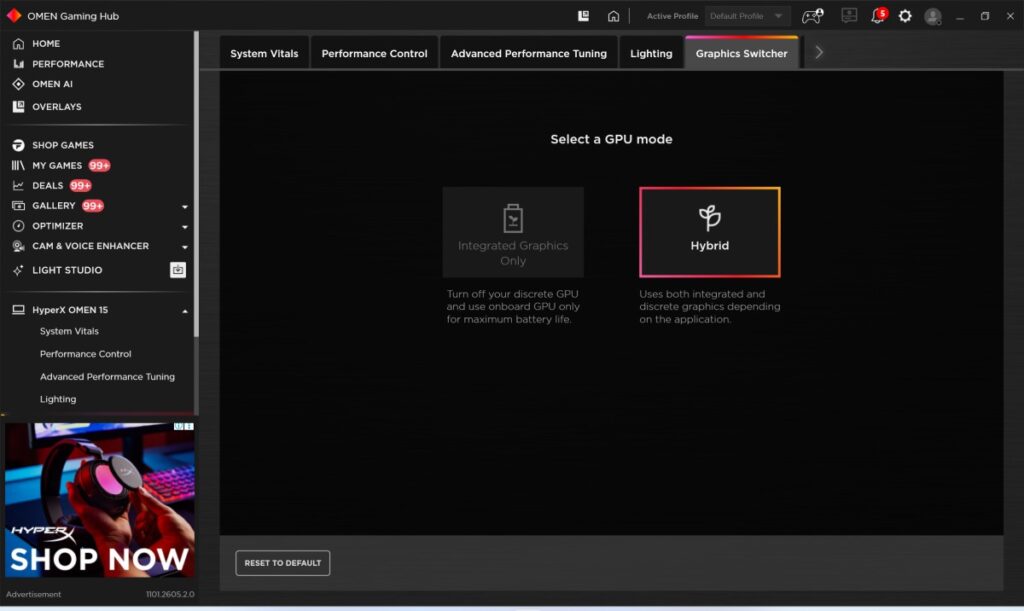Click the OVERLAYS label in sidebar
The width and height of the screenshot is (1024, 611).
(x=57, y=106)
